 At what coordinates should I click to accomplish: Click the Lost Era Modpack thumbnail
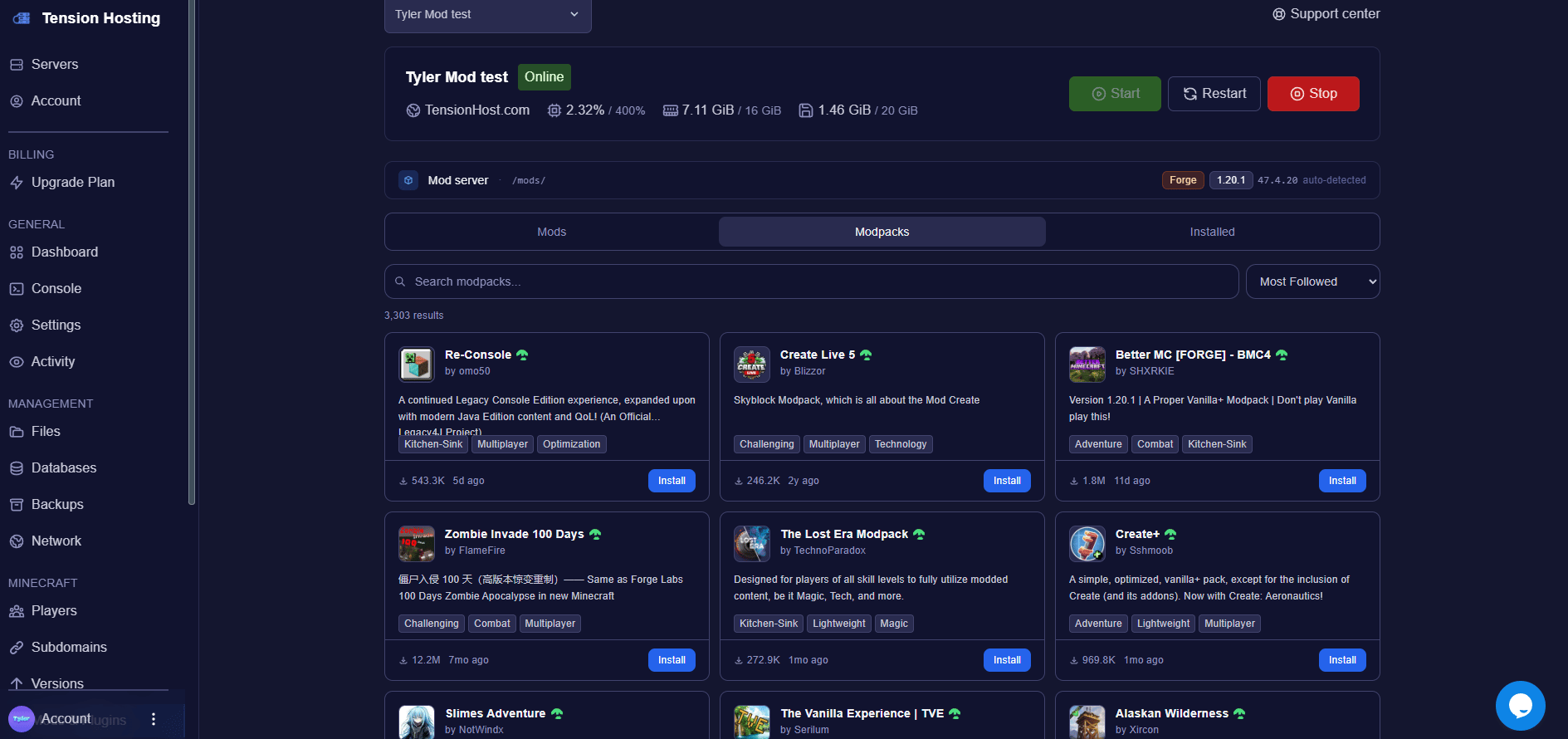(x=752, y=544)
